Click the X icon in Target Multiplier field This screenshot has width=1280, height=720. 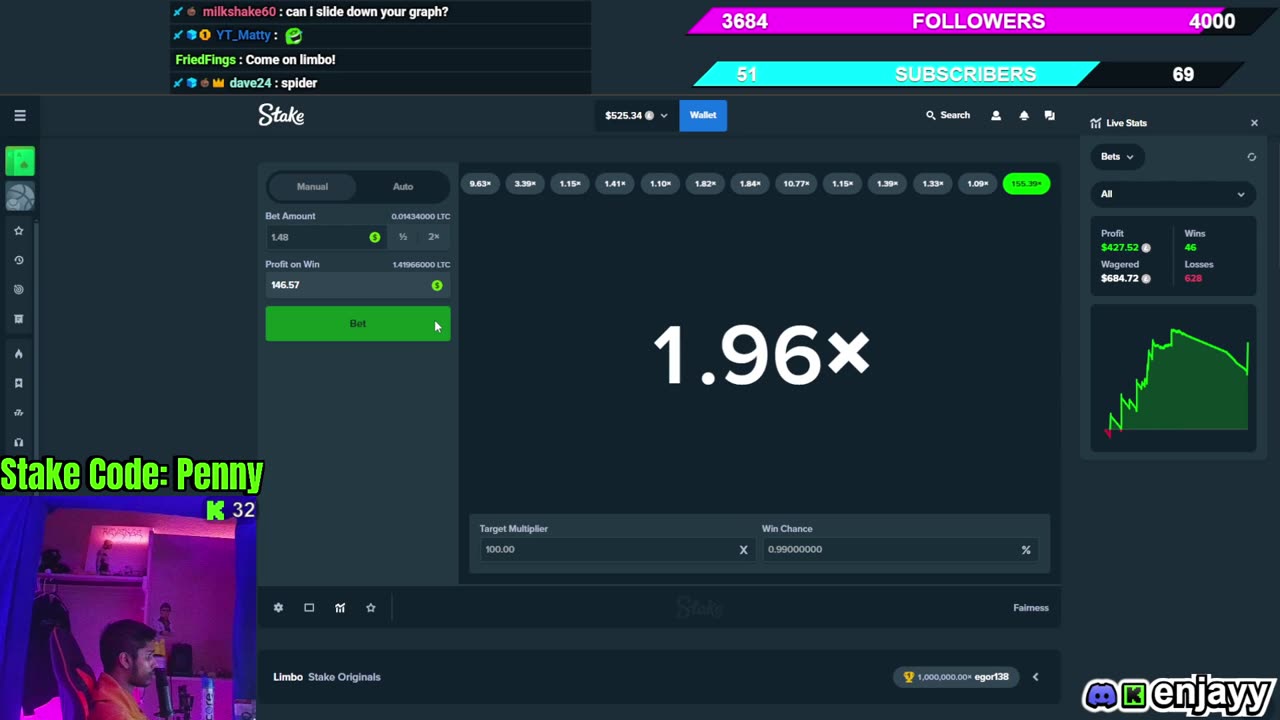click(x=743, y=549)
